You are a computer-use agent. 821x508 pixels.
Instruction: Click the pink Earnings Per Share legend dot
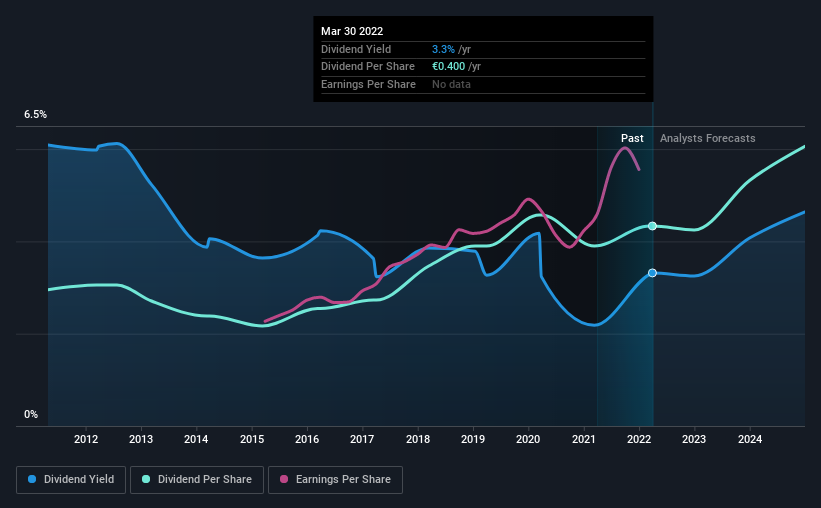284,479
